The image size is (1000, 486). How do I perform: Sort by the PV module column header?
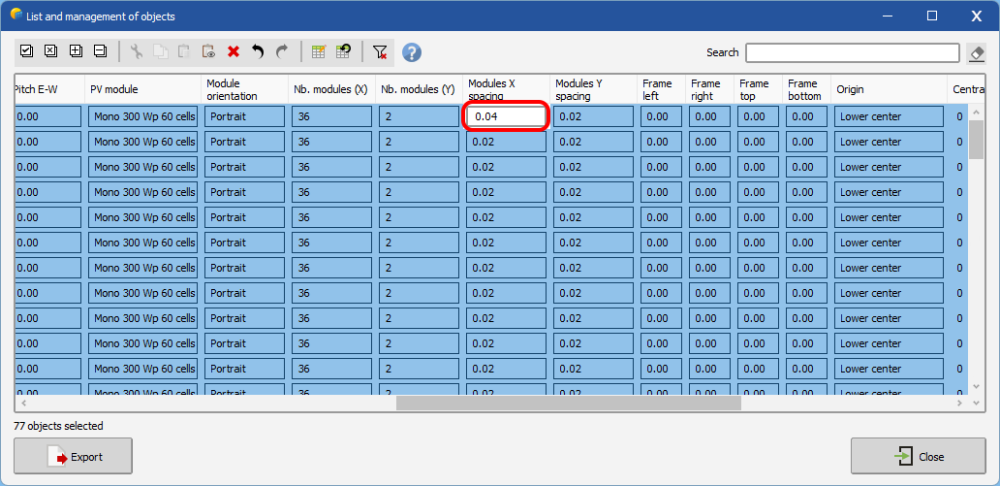(142, 90)
